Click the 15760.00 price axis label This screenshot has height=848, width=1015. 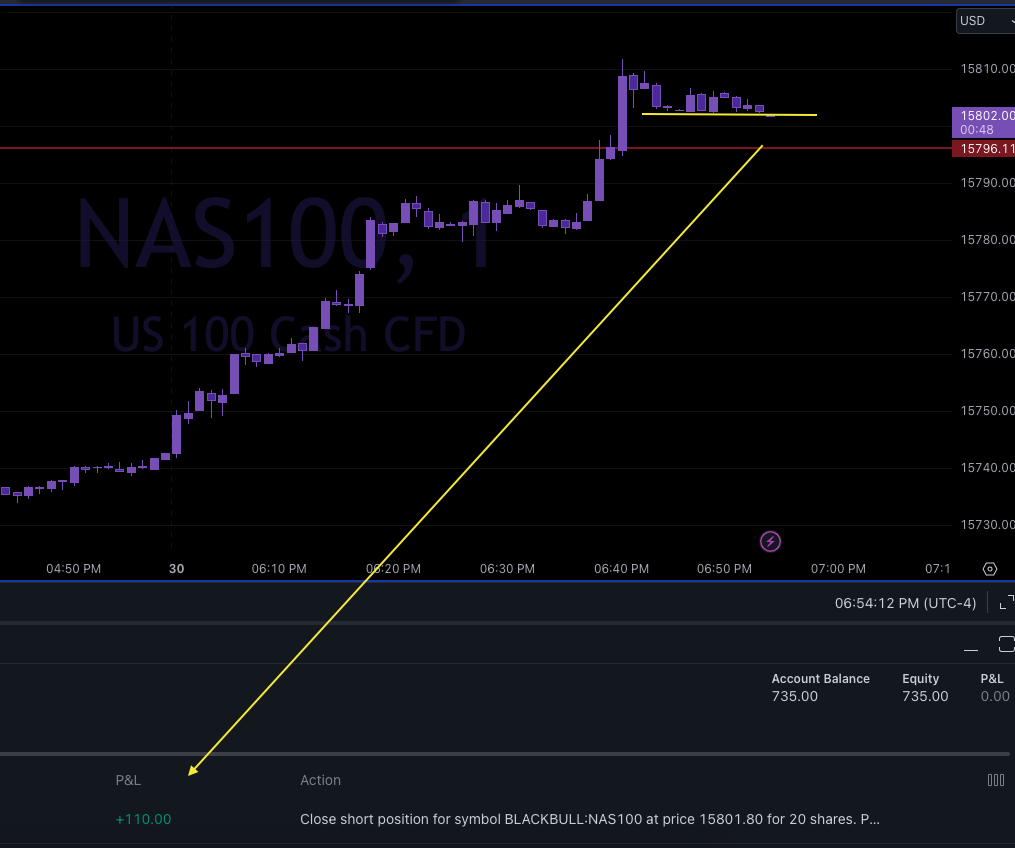(x=987, y=353)
